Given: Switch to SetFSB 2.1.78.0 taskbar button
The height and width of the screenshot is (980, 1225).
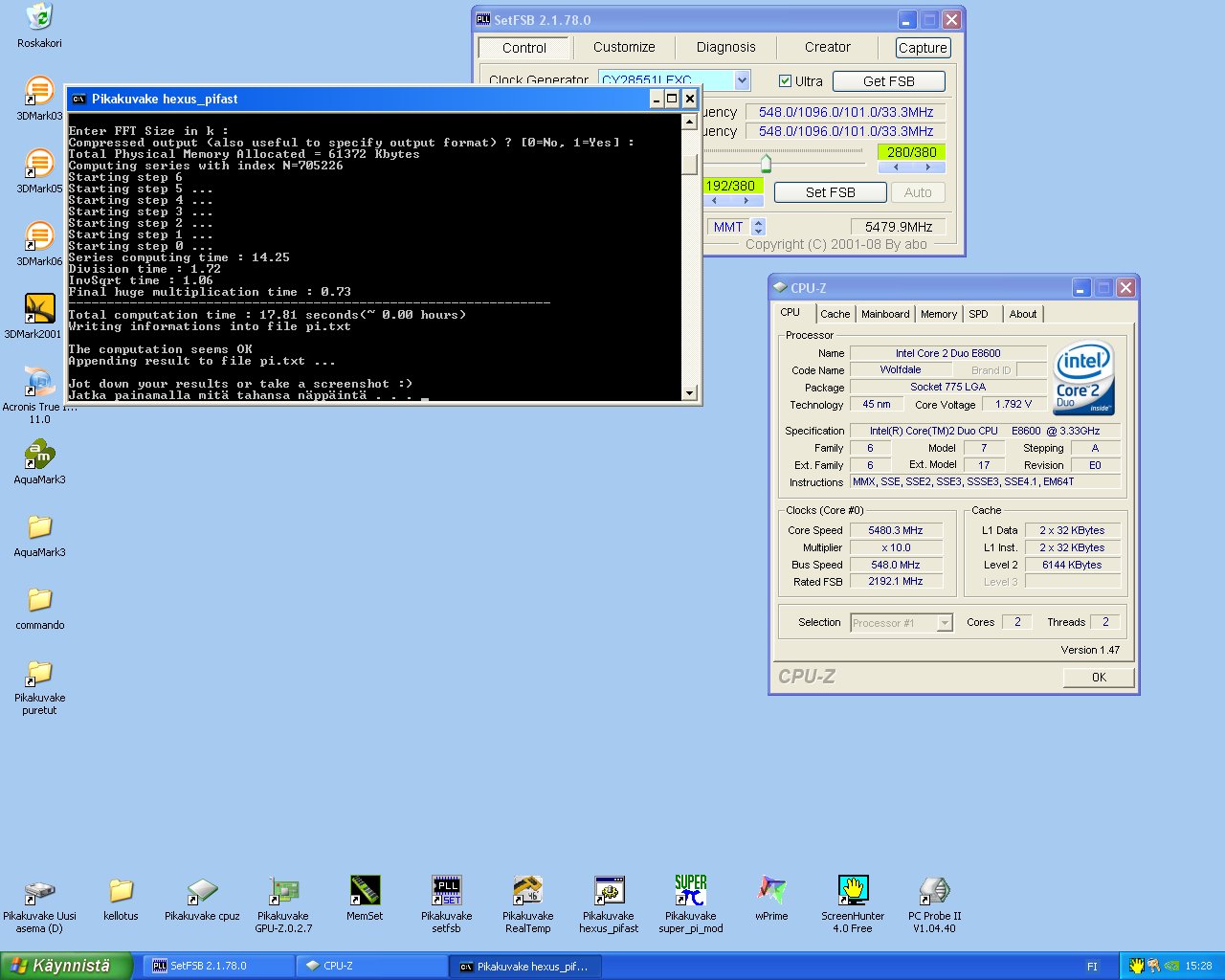Looking at the screenshot, I should [219, 967].
